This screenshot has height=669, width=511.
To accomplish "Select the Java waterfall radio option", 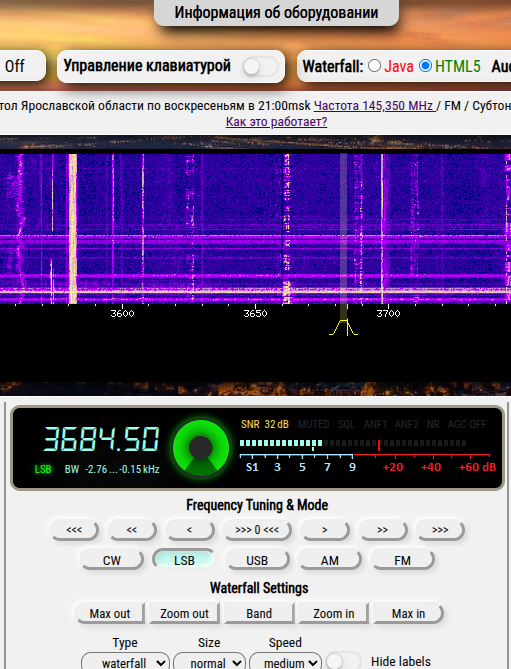I will click(x=375, y=66).
